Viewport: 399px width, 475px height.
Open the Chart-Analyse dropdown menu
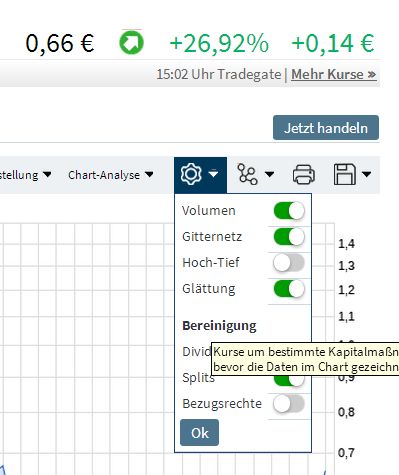(x=111, y=175)
